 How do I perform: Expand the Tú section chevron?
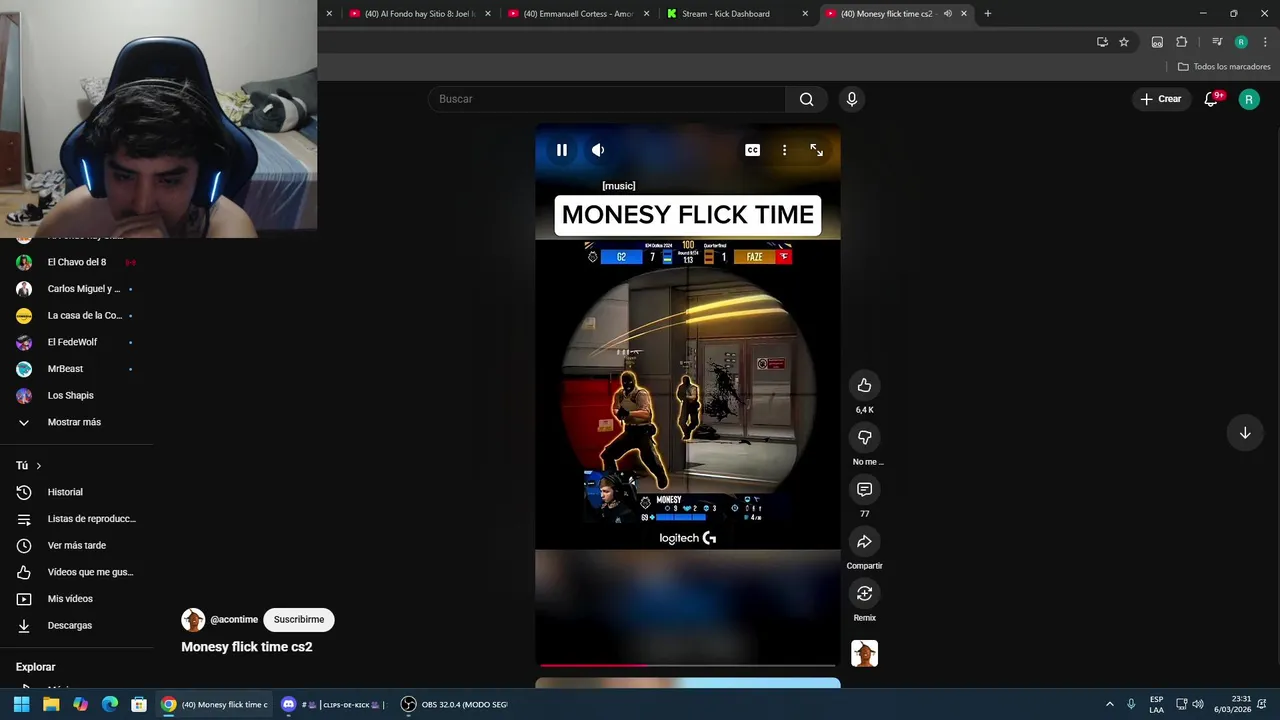[39, 466]
